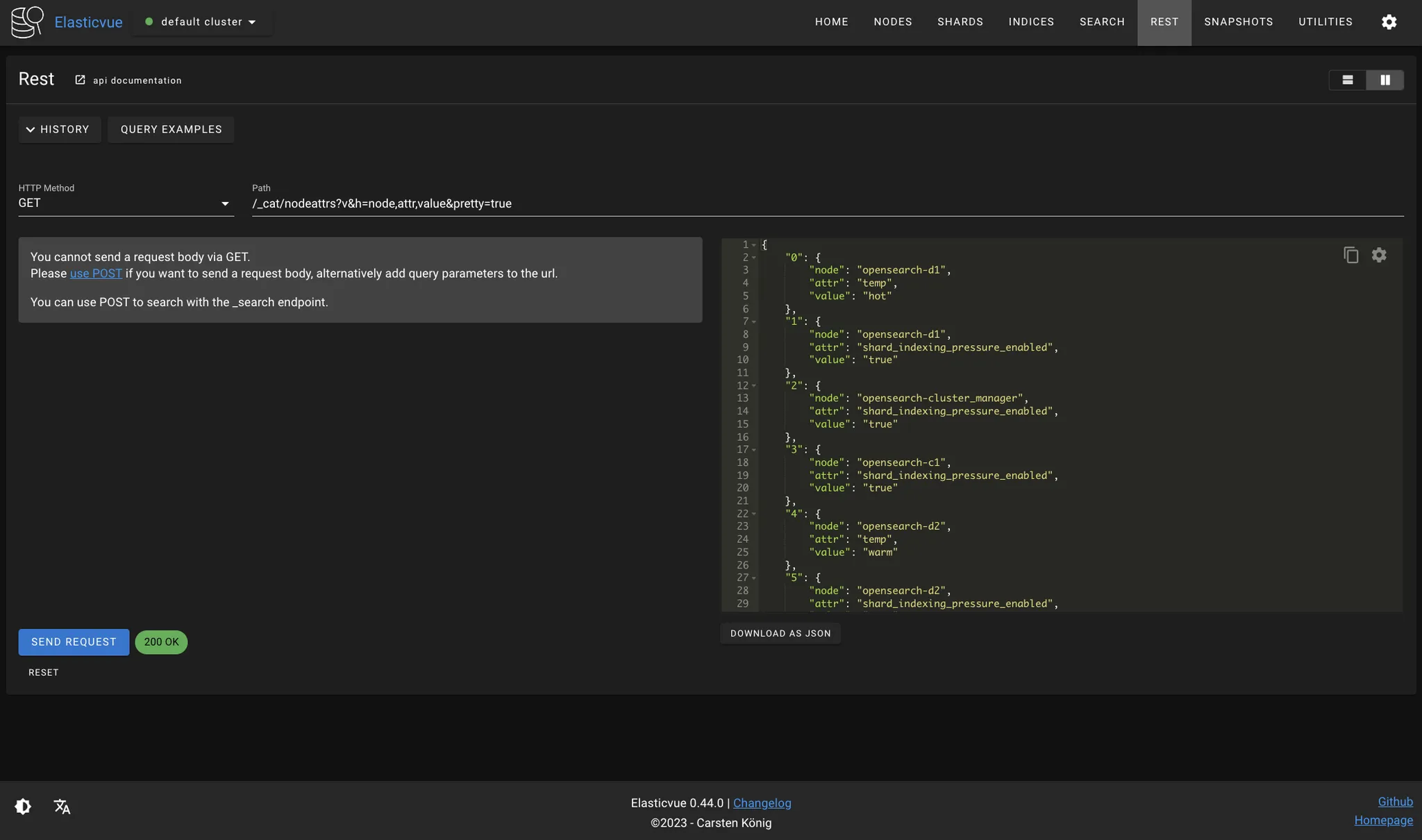Click into the Path input field

tap(826, 203)
